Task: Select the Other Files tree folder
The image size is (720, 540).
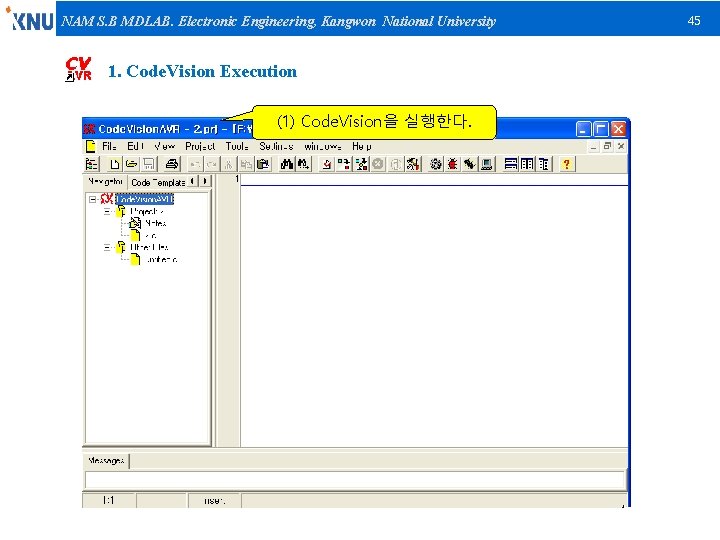Action: (149, 247)
